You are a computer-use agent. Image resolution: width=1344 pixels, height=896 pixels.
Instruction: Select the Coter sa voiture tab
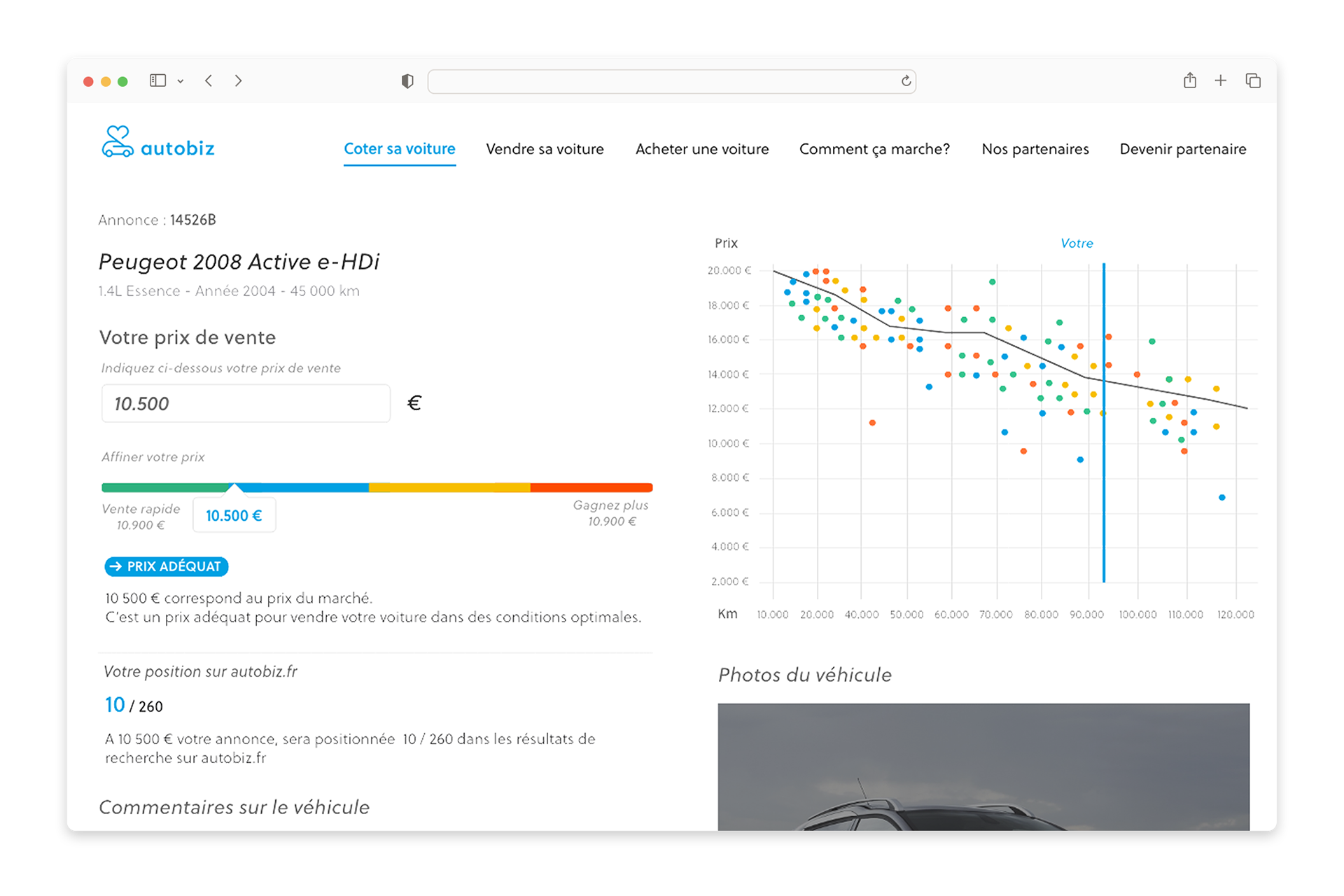click(x=399, y=149)
